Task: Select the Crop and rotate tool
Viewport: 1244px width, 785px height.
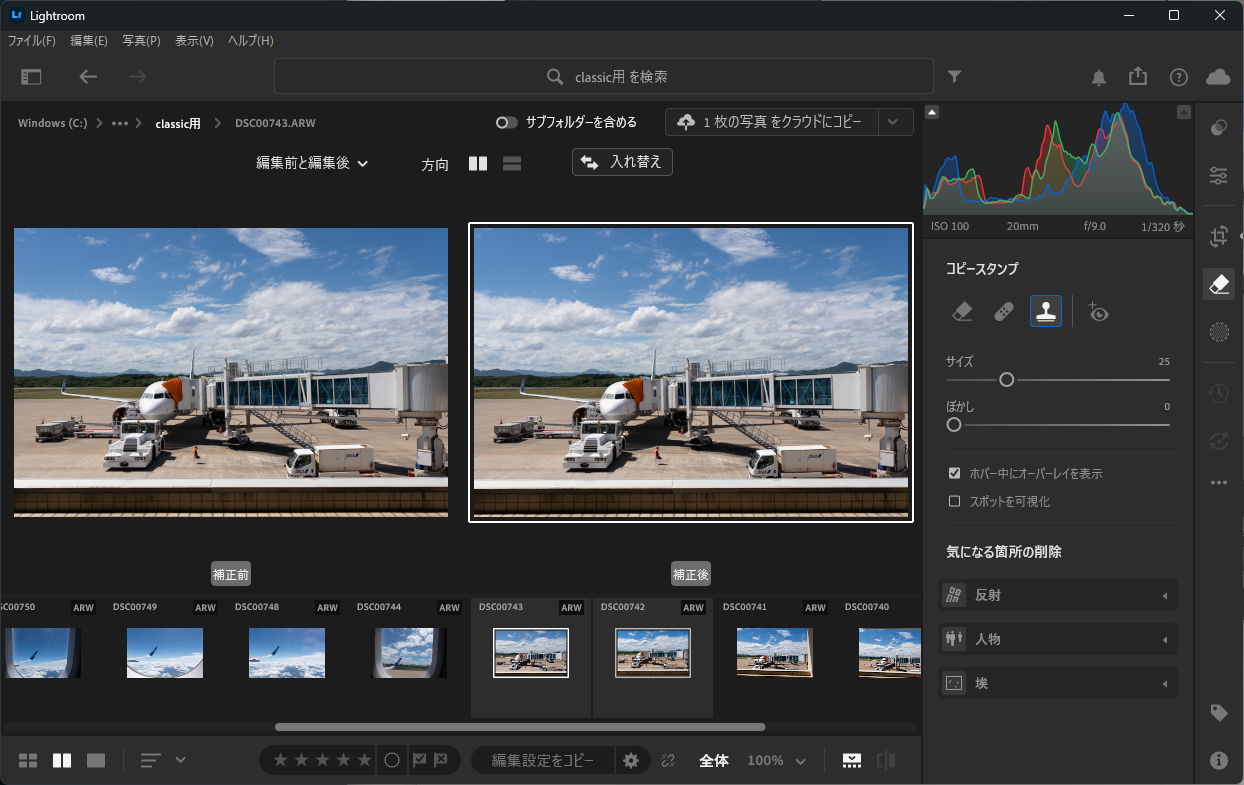Action: (1219, 237)
